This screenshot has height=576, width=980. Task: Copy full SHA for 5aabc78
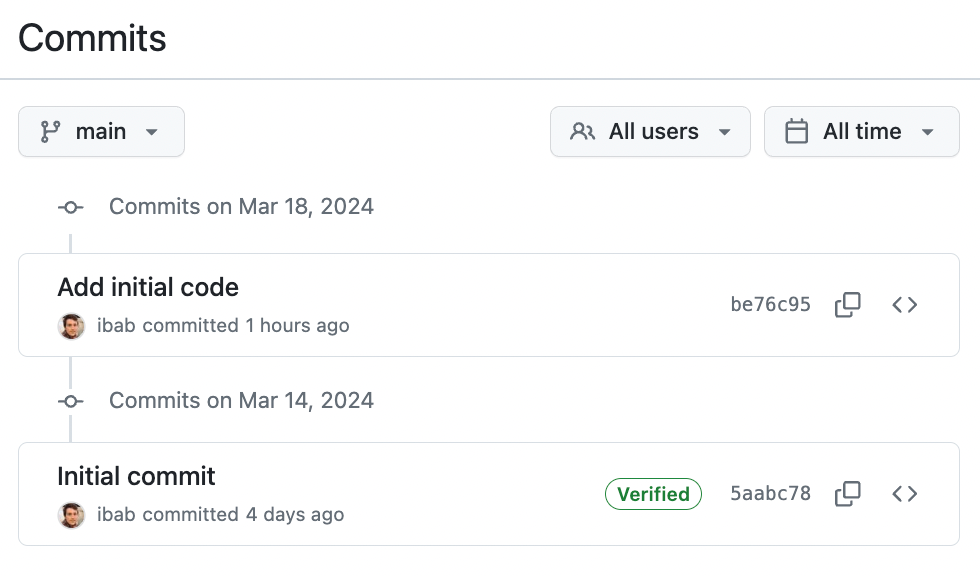(x=848, y=494)
